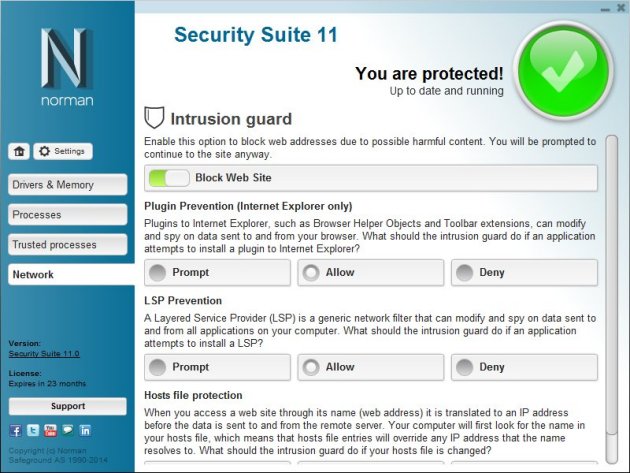Click the Intrusion guard shield icon

(x=154, y=117)
